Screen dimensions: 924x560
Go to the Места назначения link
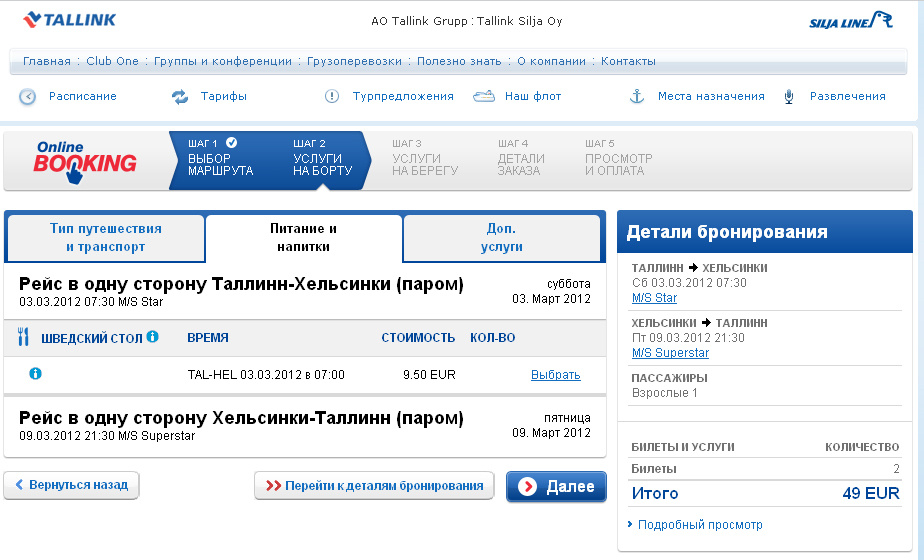coord(711,96)
